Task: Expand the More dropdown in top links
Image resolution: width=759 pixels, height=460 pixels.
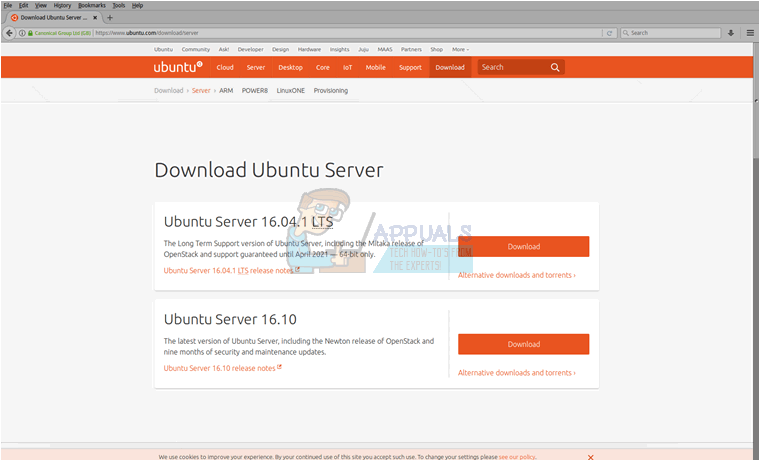Action: click(460, 49)
